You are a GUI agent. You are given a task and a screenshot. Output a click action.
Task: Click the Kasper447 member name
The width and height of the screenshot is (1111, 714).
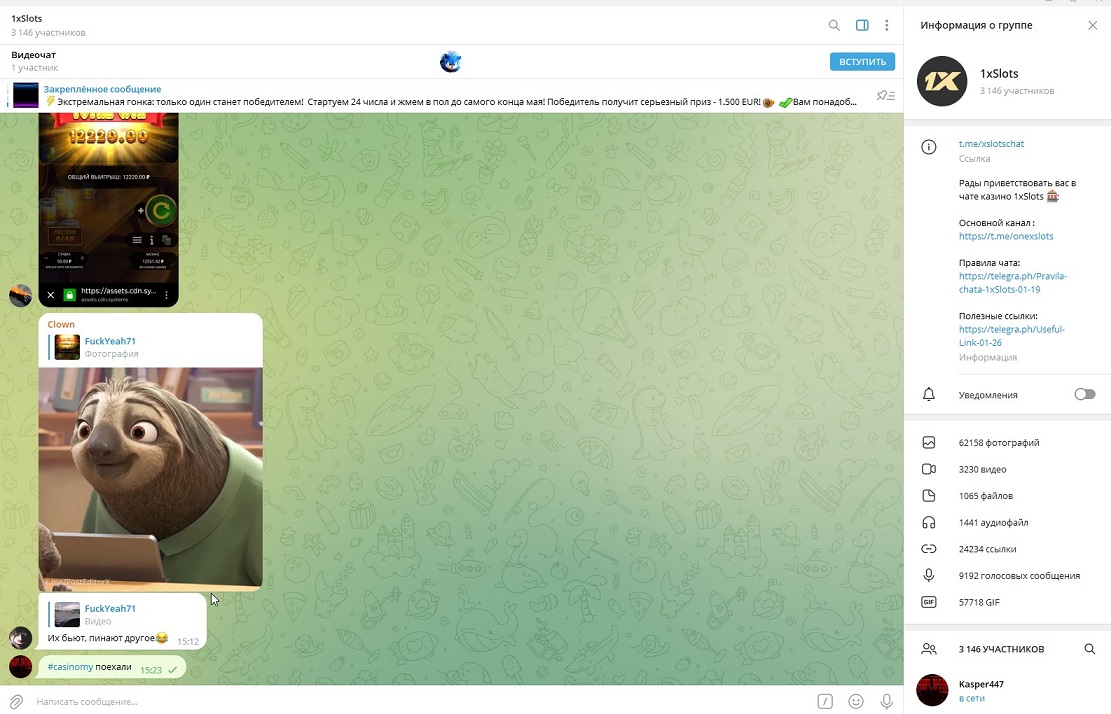point(981,684)
